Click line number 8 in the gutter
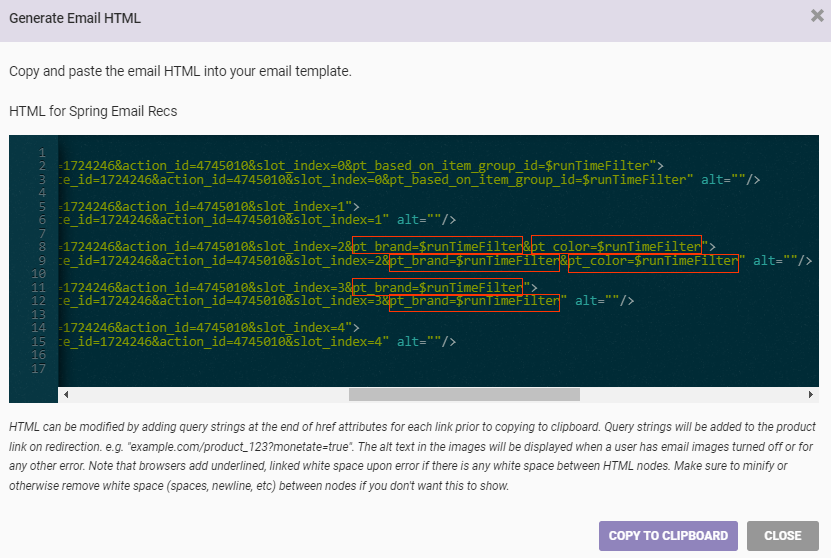Image resolution: width=831 pixels, height=558 pixels. pos(42,246)
